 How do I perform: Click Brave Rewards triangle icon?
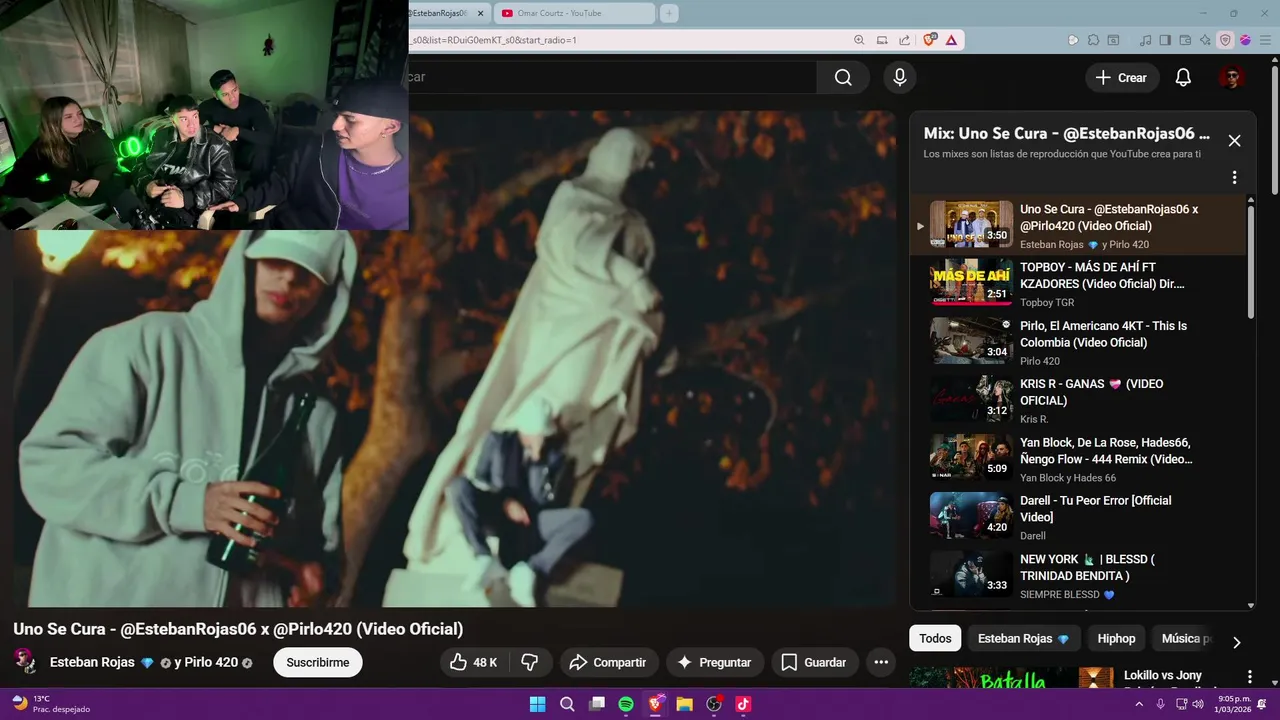point(951,40)
